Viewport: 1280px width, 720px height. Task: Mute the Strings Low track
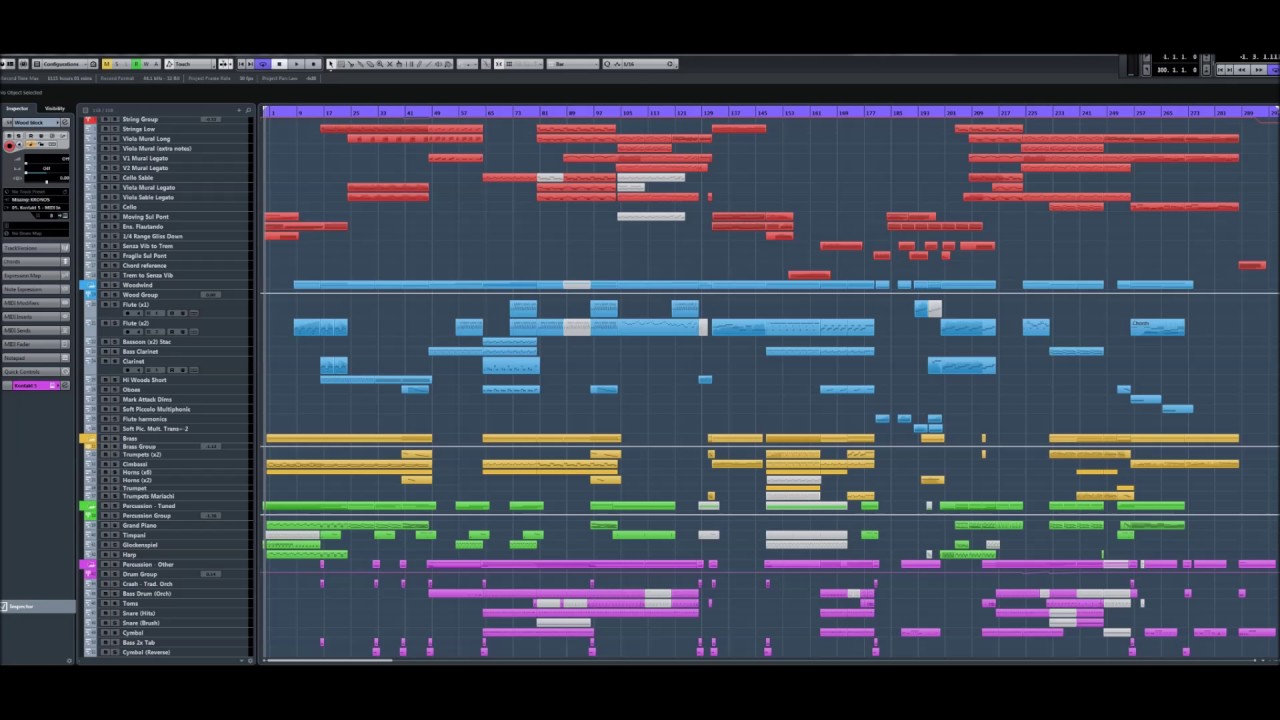[x=106, y=129]
